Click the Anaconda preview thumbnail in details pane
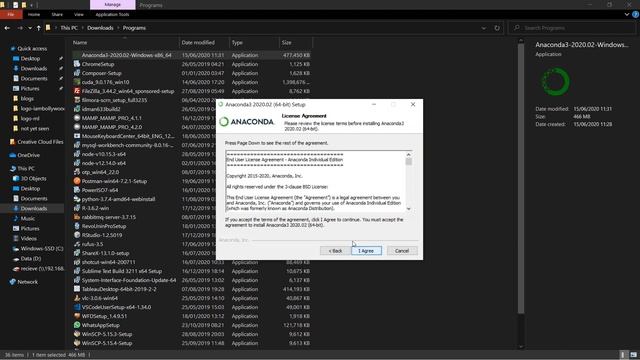 click(x=555, y=82)
